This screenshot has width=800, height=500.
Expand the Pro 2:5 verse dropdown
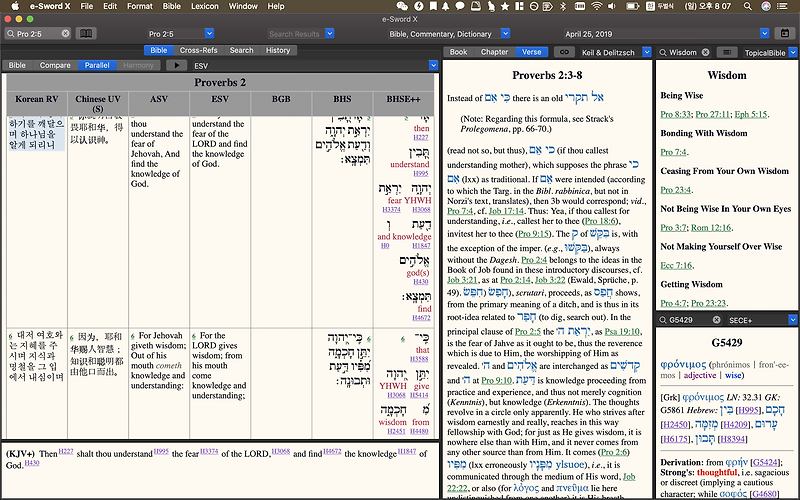pos(209,33)
